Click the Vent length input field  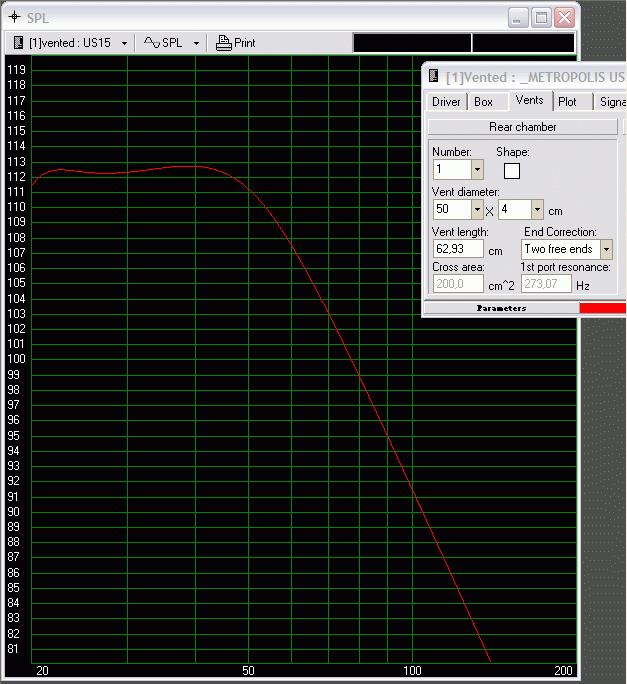click(x=457, y=249)
